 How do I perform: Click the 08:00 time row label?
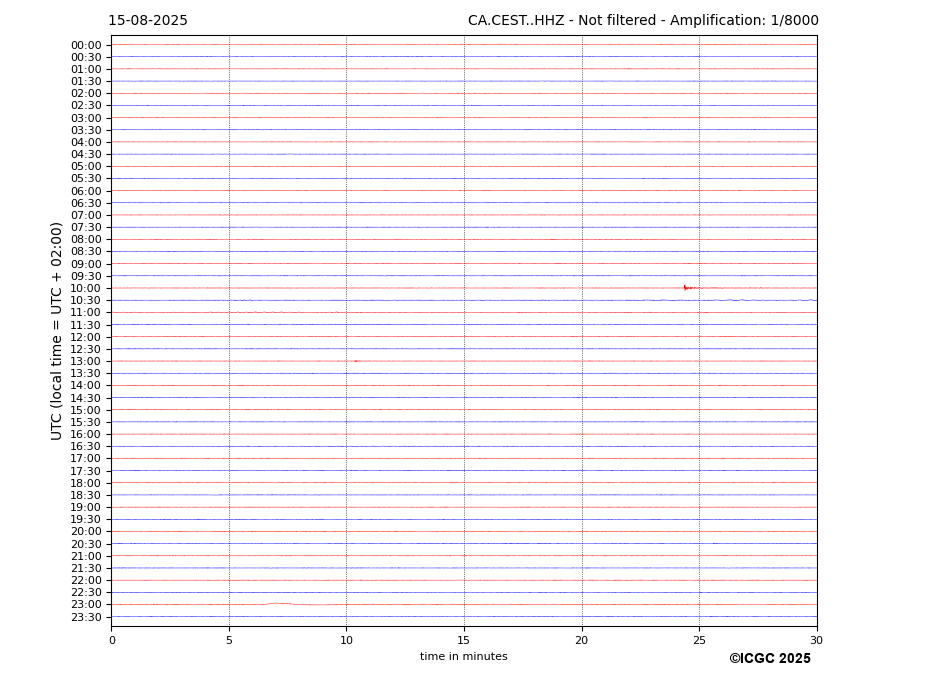[86, 239]
